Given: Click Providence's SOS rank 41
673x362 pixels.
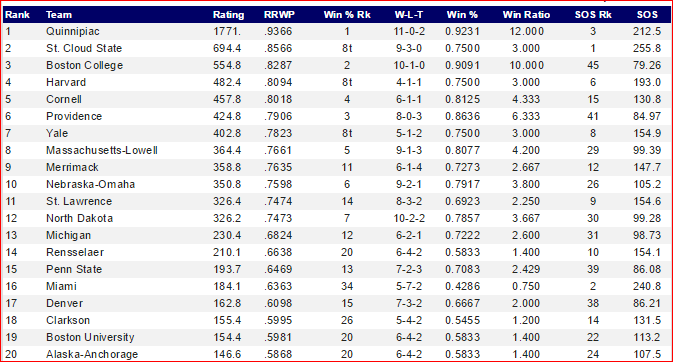Looking at the screenshot, I should pos(593,116).
